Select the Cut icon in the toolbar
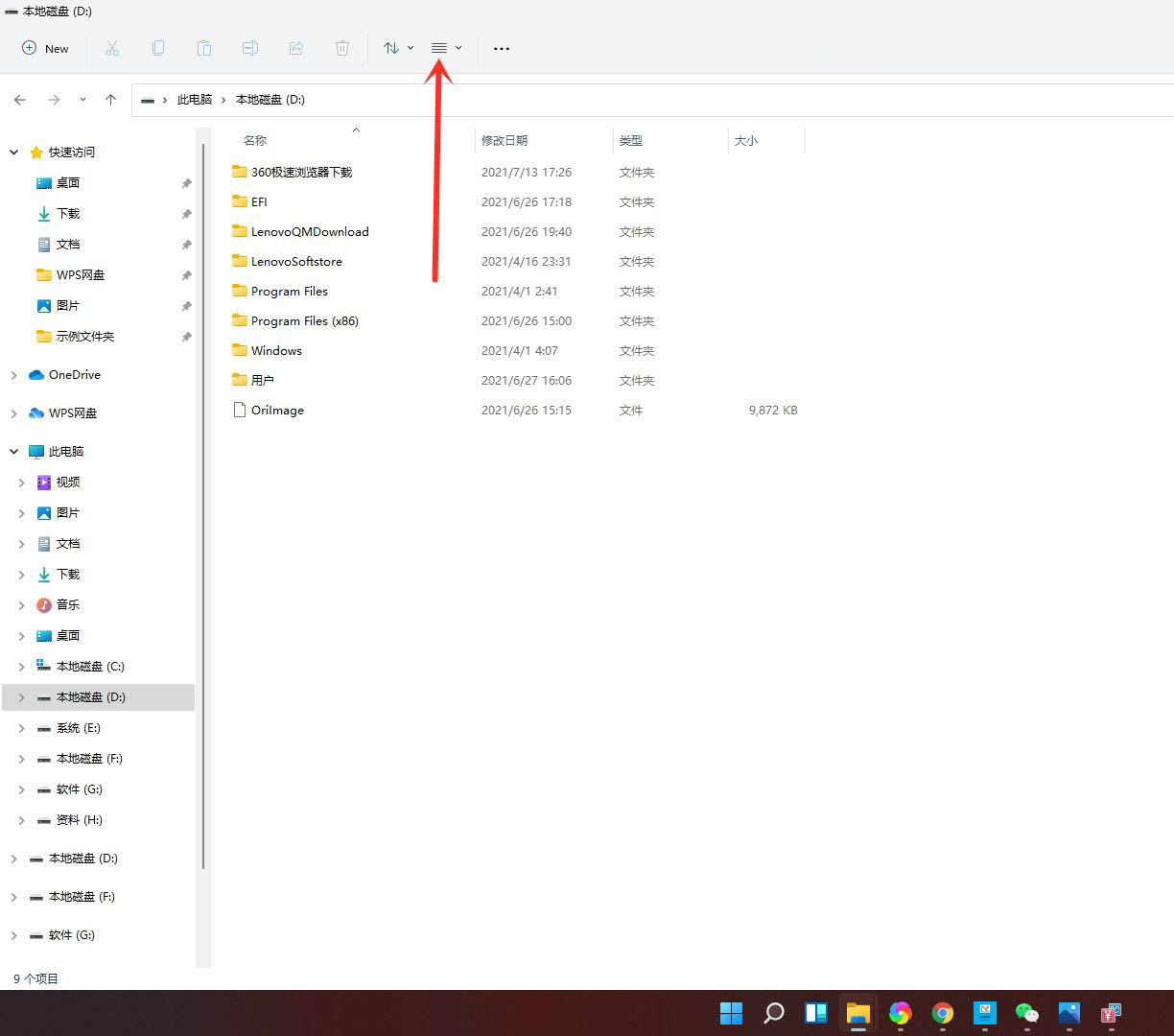This screenshot has width=1174, height=1036. pyautogui.click(x=112, y=48)
